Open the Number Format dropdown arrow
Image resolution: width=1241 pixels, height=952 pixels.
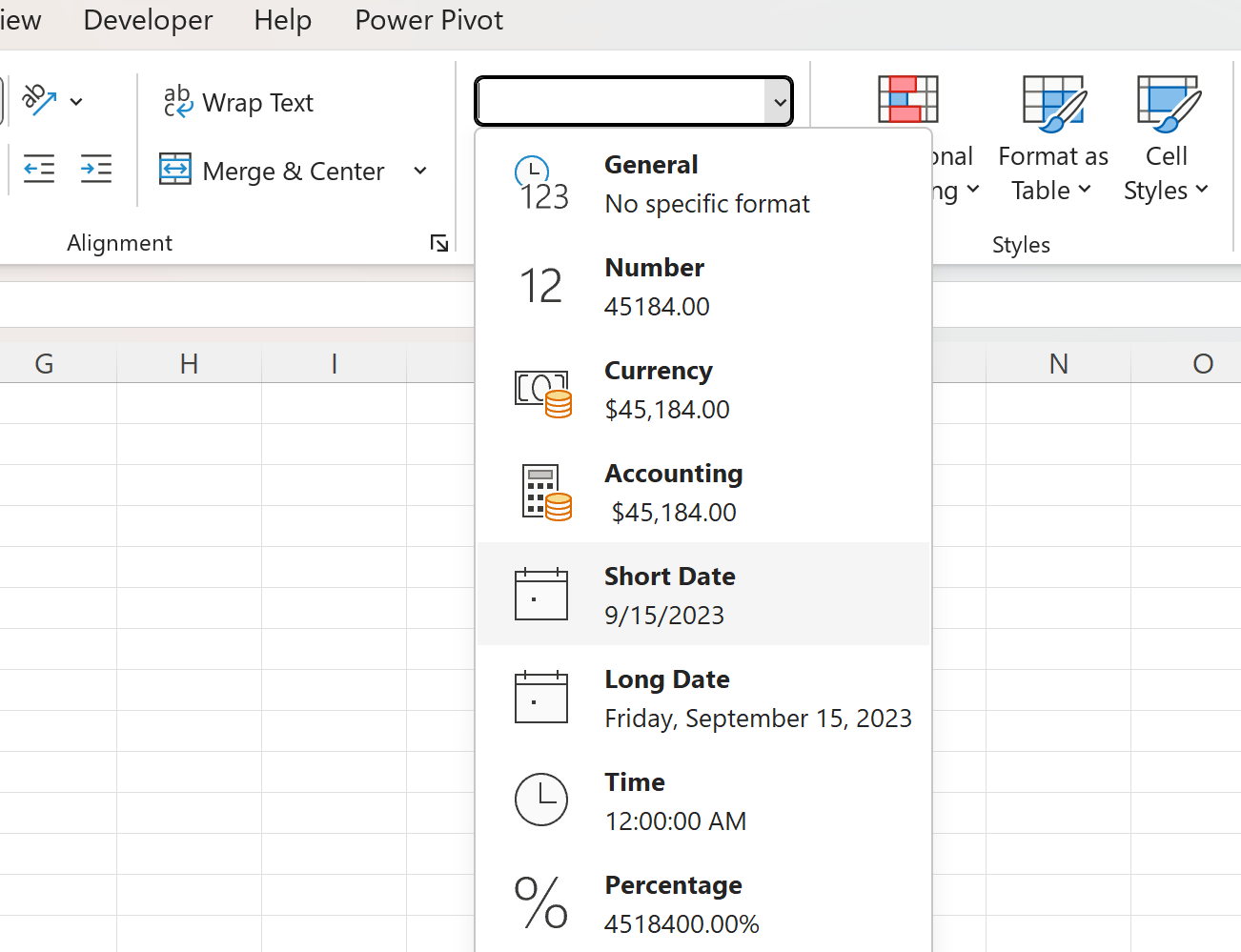tap(780, 100)
